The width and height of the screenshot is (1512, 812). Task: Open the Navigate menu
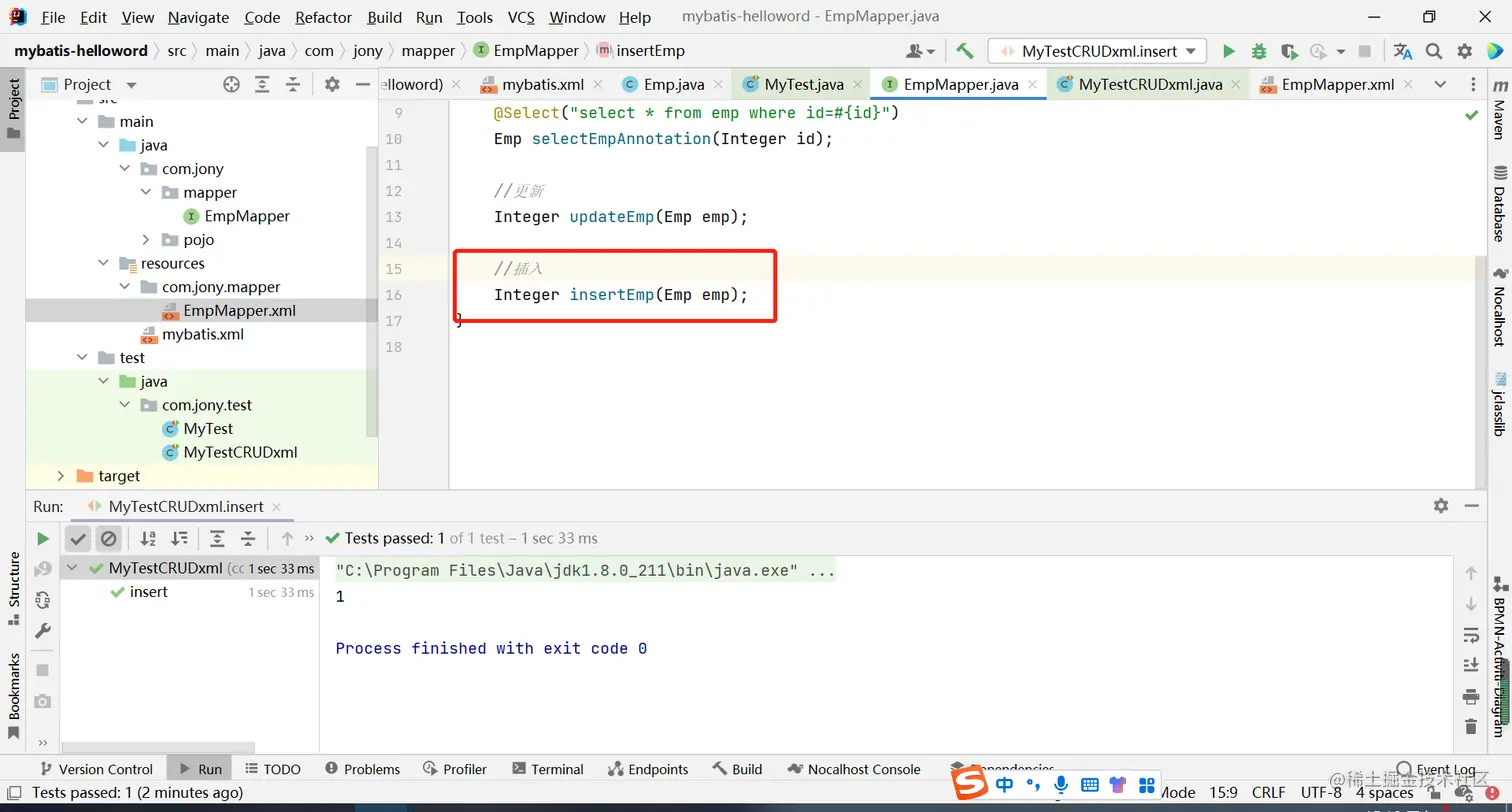198,18
